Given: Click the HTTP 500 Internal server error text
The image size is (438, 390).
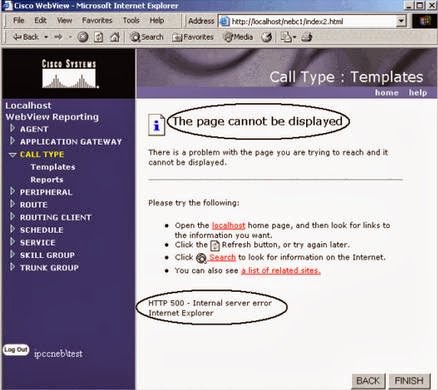Looking at the screenshot, I should [210, 303].
